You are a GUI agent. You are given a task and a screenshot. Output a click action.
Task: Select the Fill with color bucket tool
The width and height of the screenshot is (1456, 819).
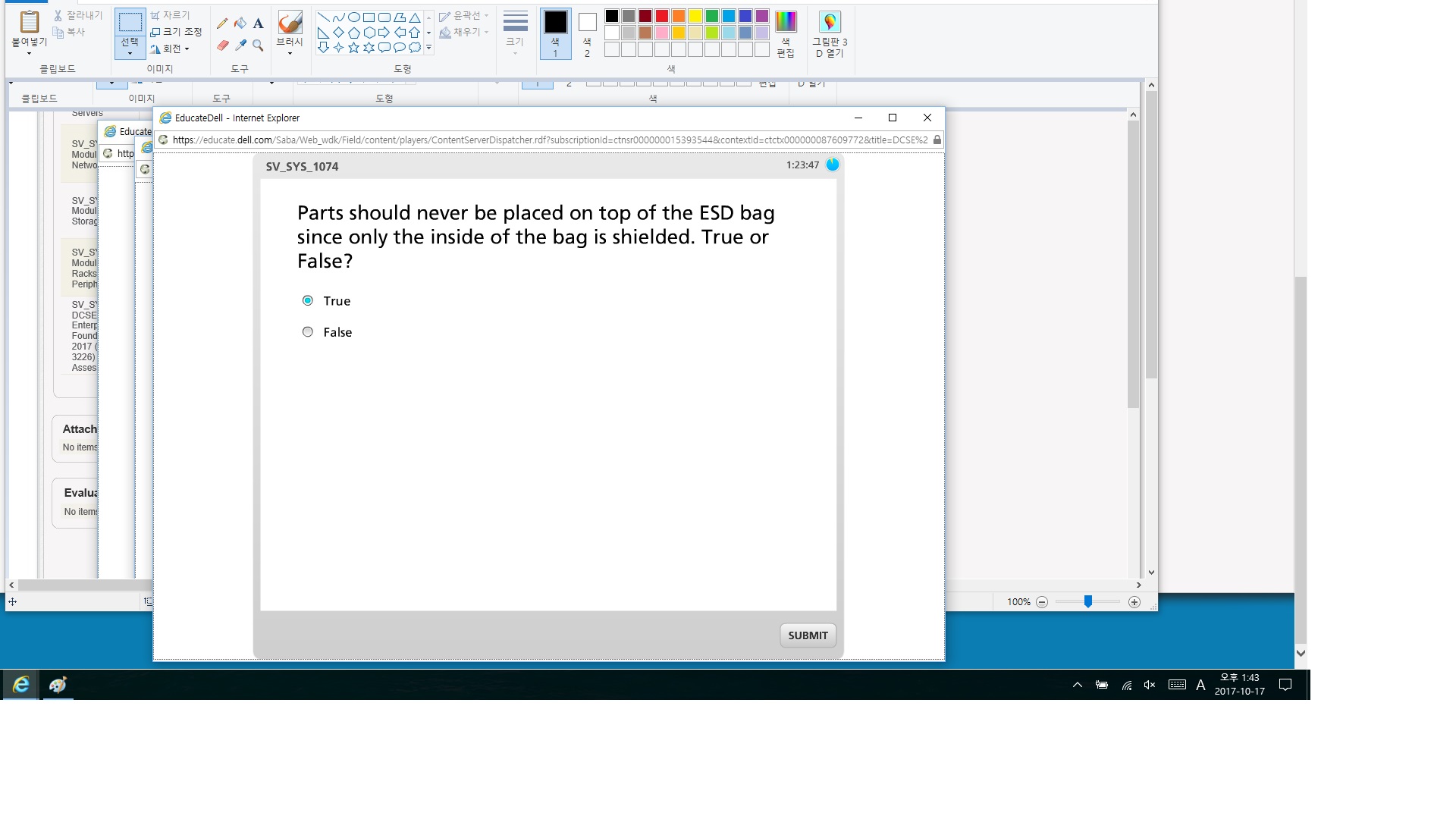point(240,24)
